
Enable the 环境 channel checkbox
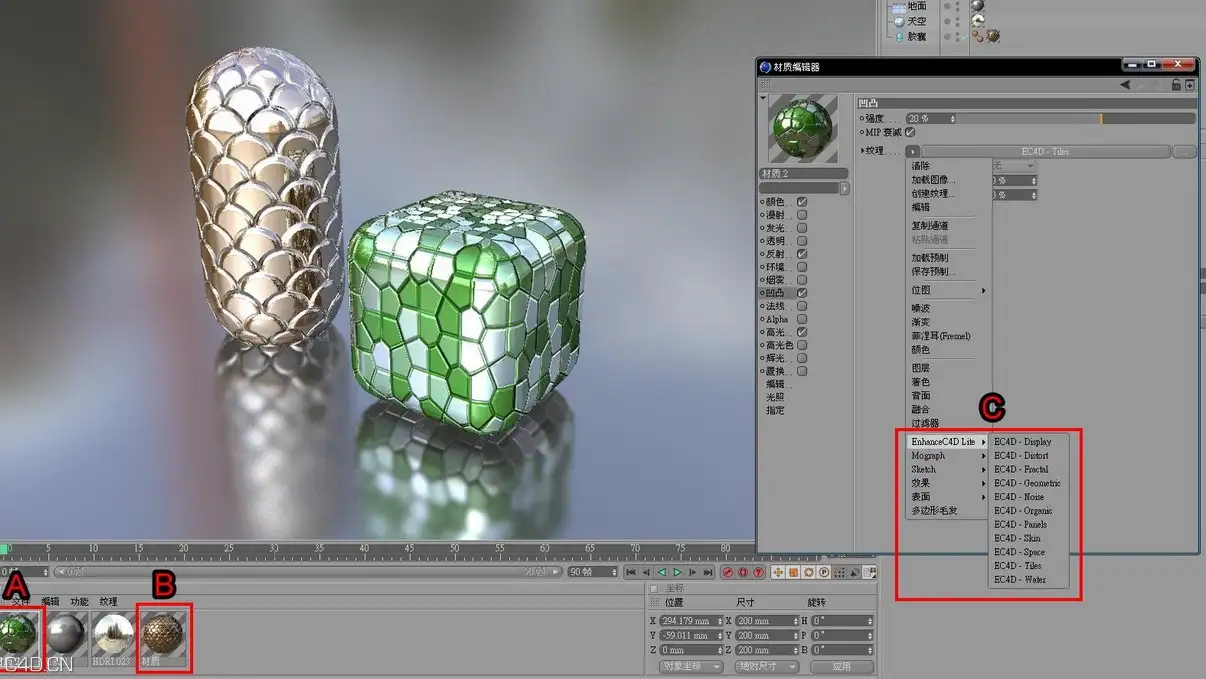pos(802,267)
